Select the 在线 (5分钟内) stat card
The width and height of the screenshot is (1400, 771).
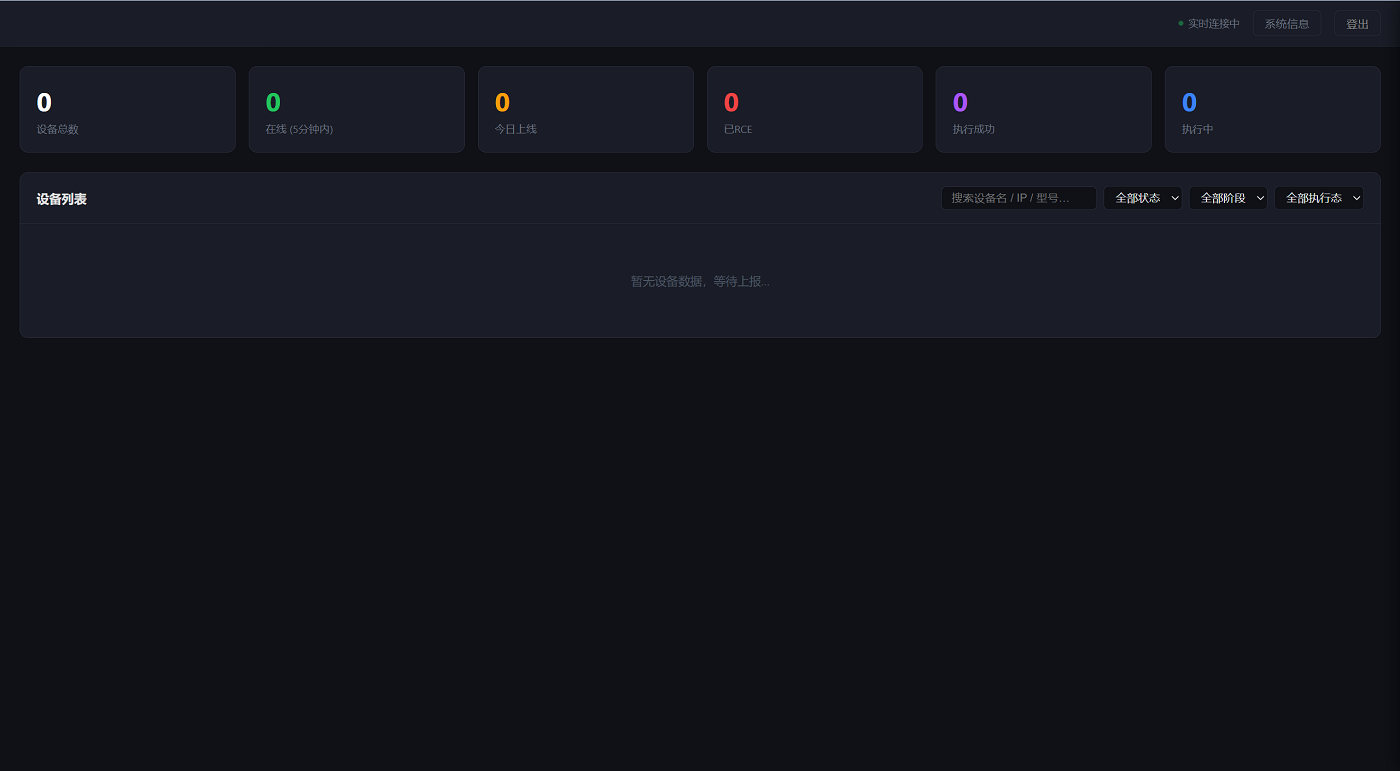(357, 109)
